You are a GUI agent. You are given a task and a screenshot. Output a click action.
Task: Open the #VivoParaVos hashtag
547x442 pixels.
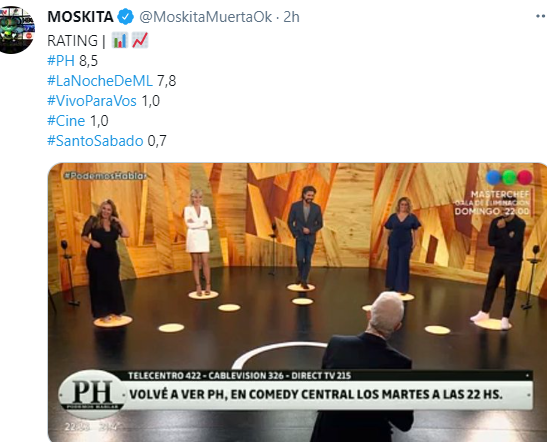(x=92, y=101)
